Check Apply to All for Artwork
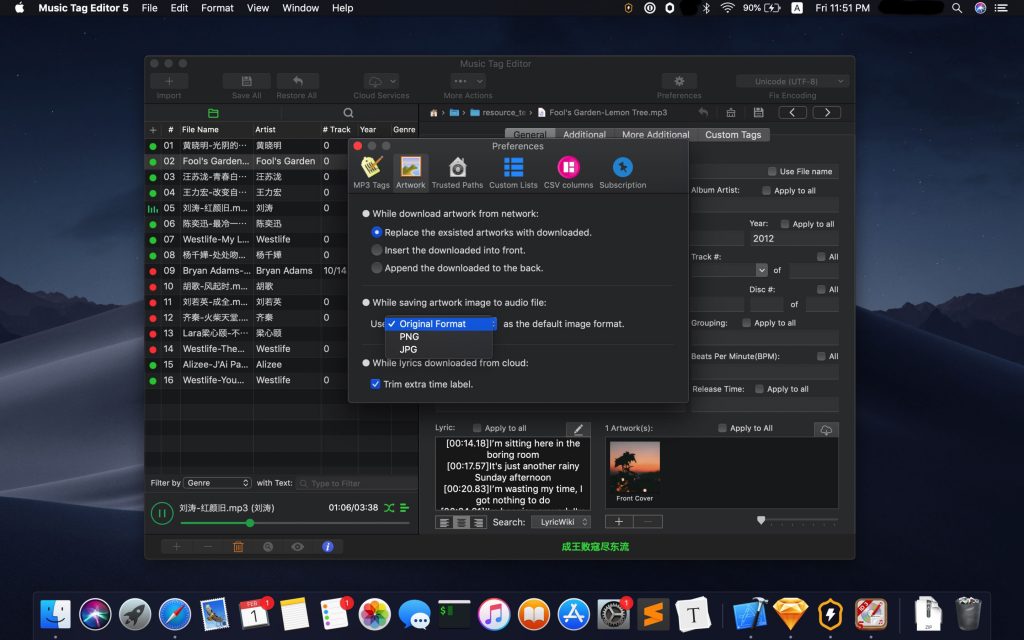 [x=722, y=428]
